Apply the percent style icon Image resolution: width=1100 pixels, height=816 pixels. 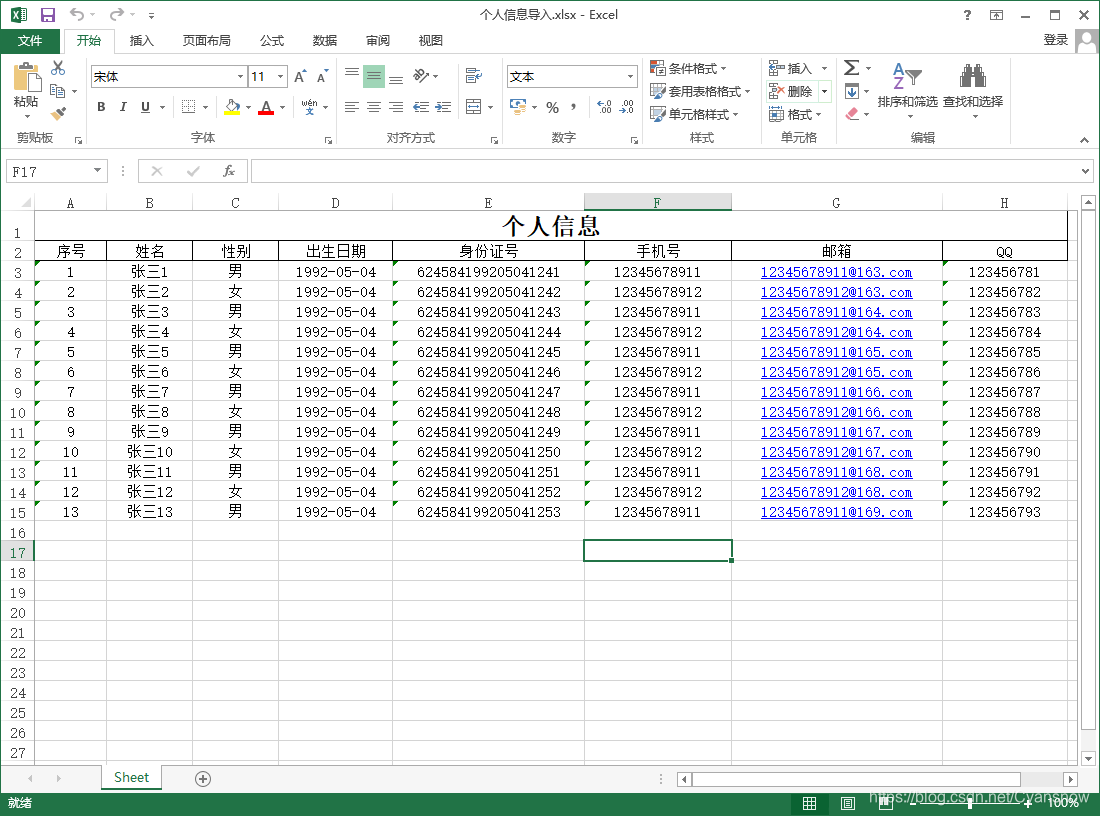pos(553,107)
